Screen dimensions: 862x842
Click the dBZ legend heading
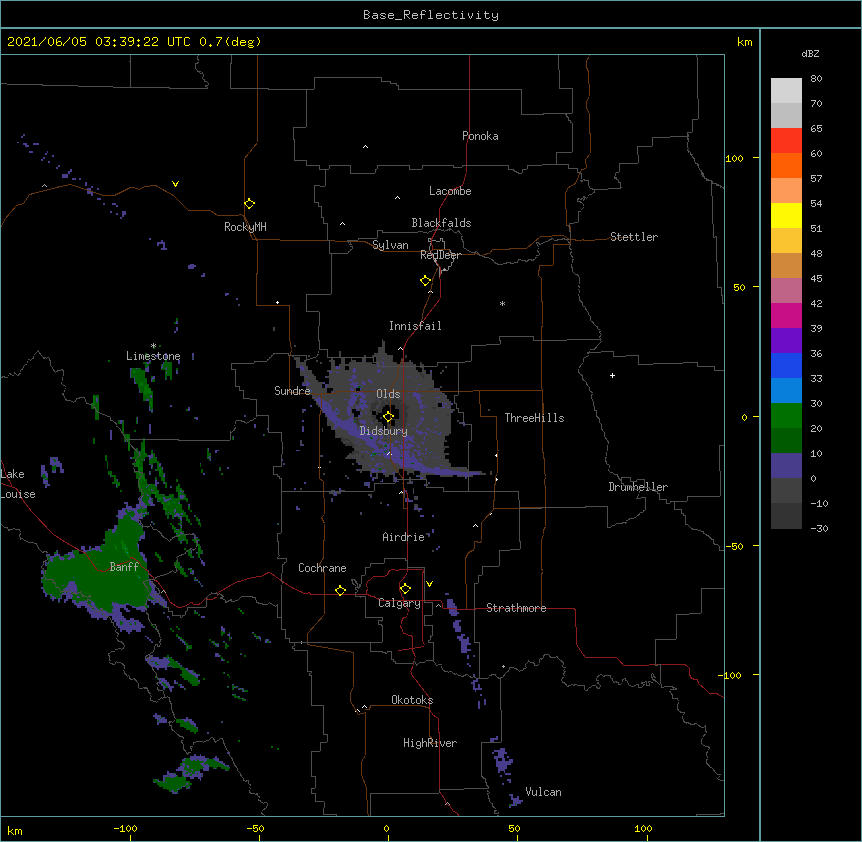click(810, 53)
